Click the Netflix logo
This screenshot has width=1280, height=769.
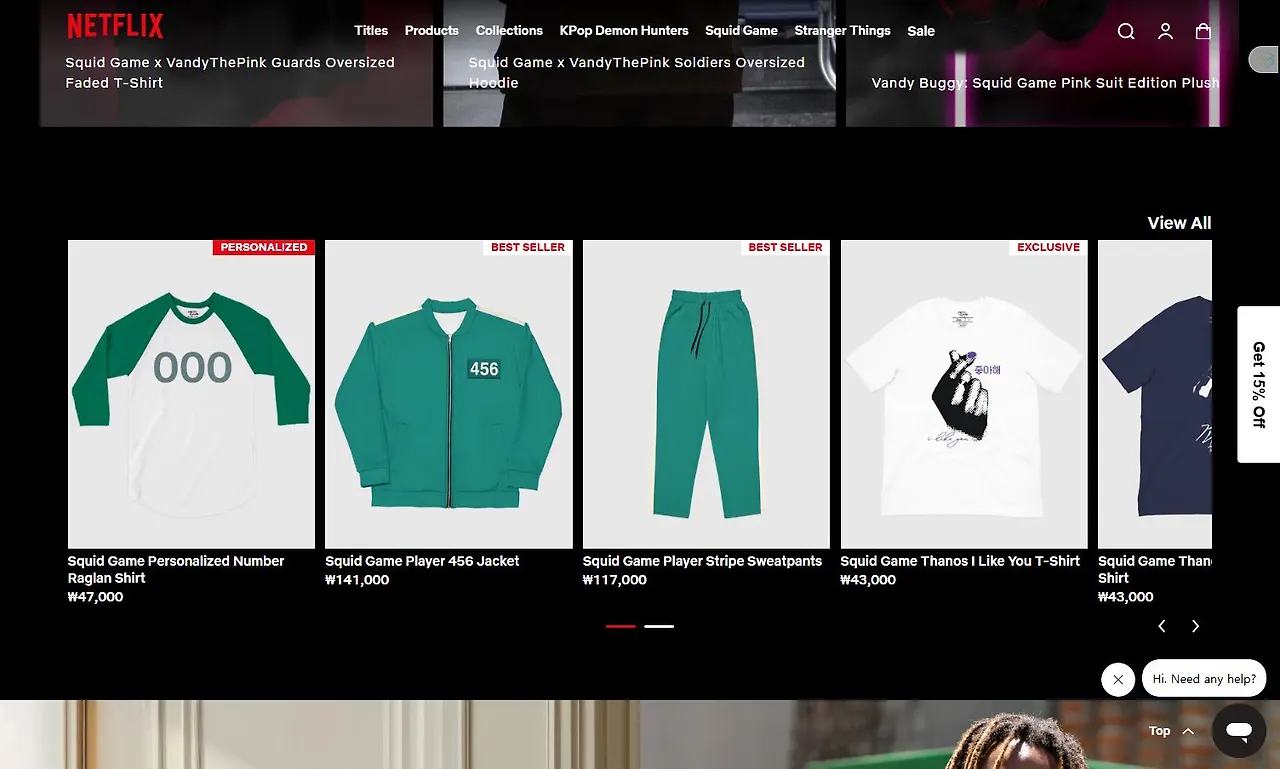pos(115,26)
